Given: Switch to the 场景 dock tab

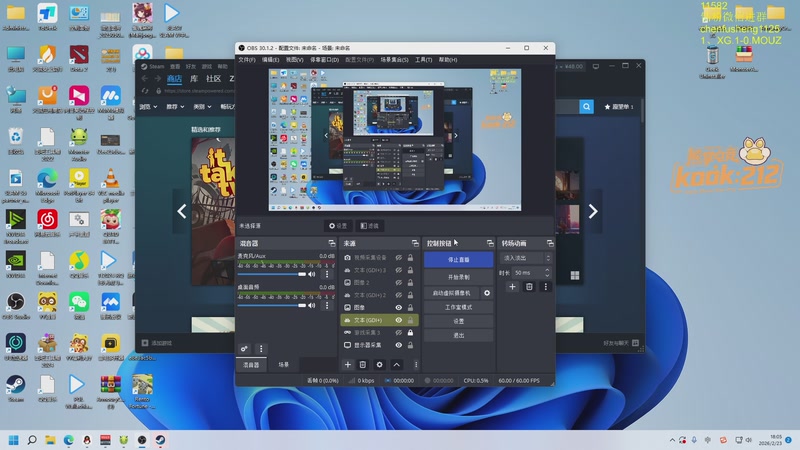Looking at the screenshot, I should coord(284,365).
